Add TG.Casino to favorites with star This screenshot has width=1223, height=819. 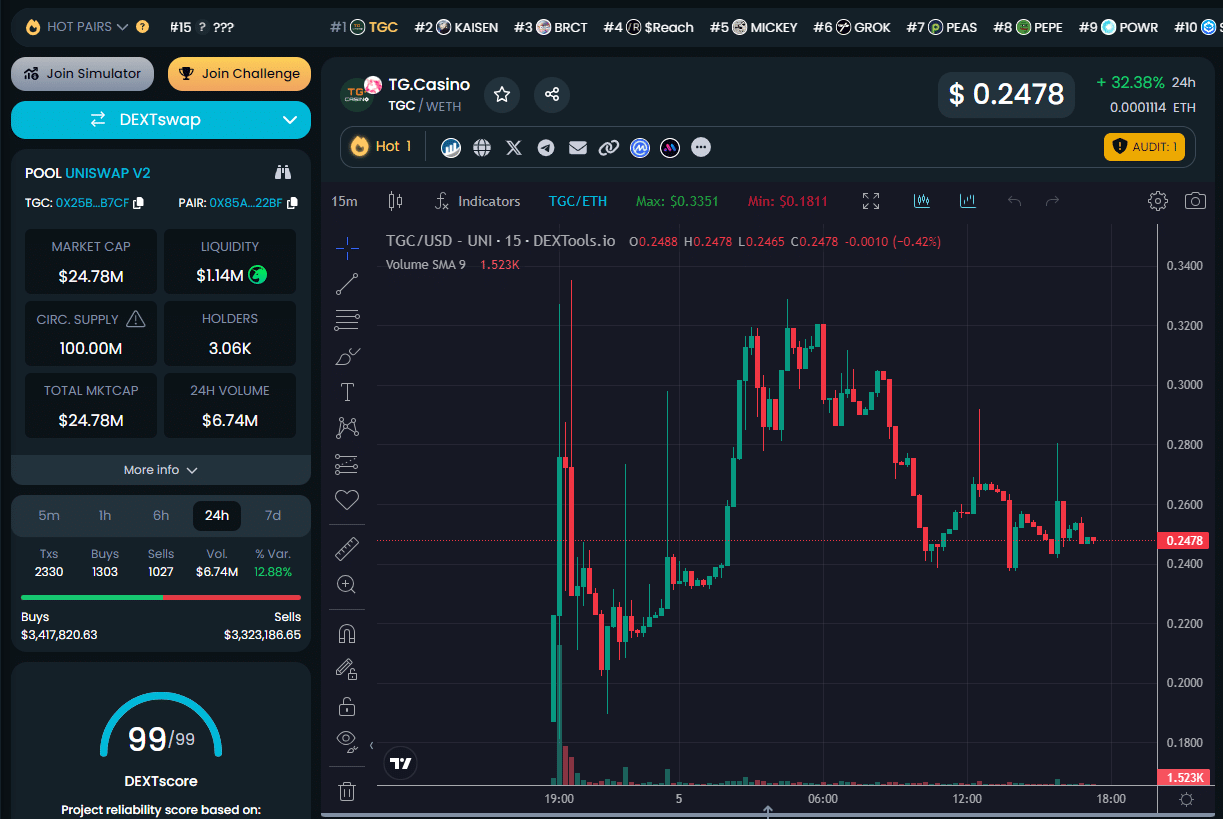(502, 95)
